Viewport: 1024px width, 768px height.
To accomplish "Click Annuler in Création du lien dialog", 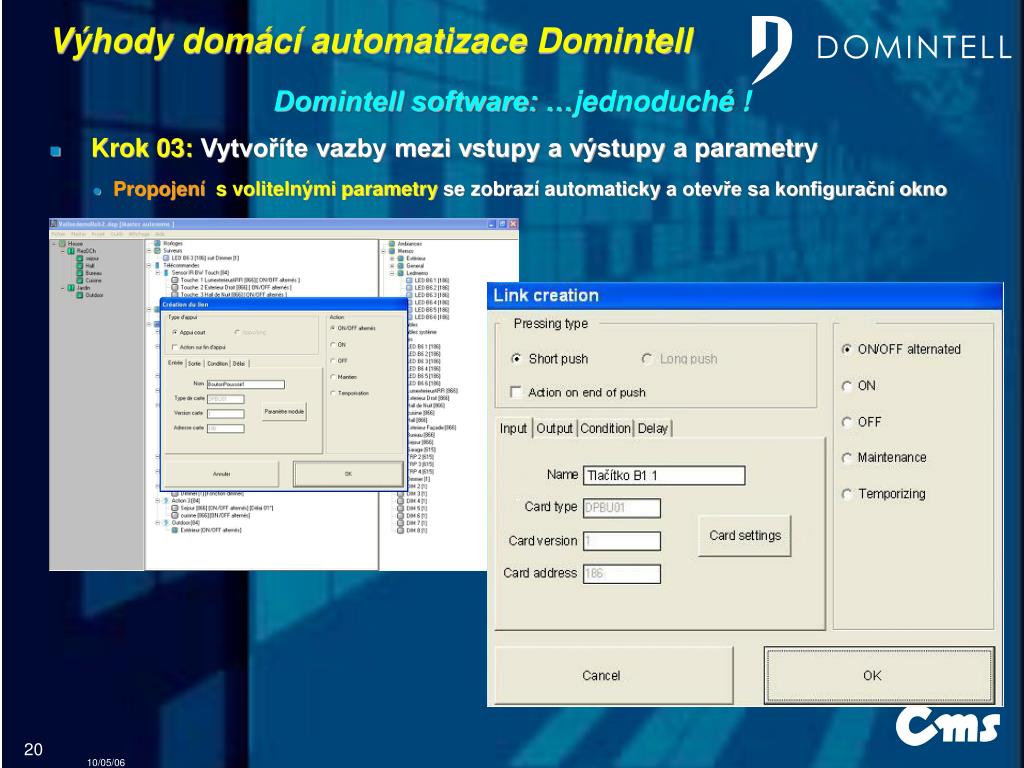I will click(221, 474).
